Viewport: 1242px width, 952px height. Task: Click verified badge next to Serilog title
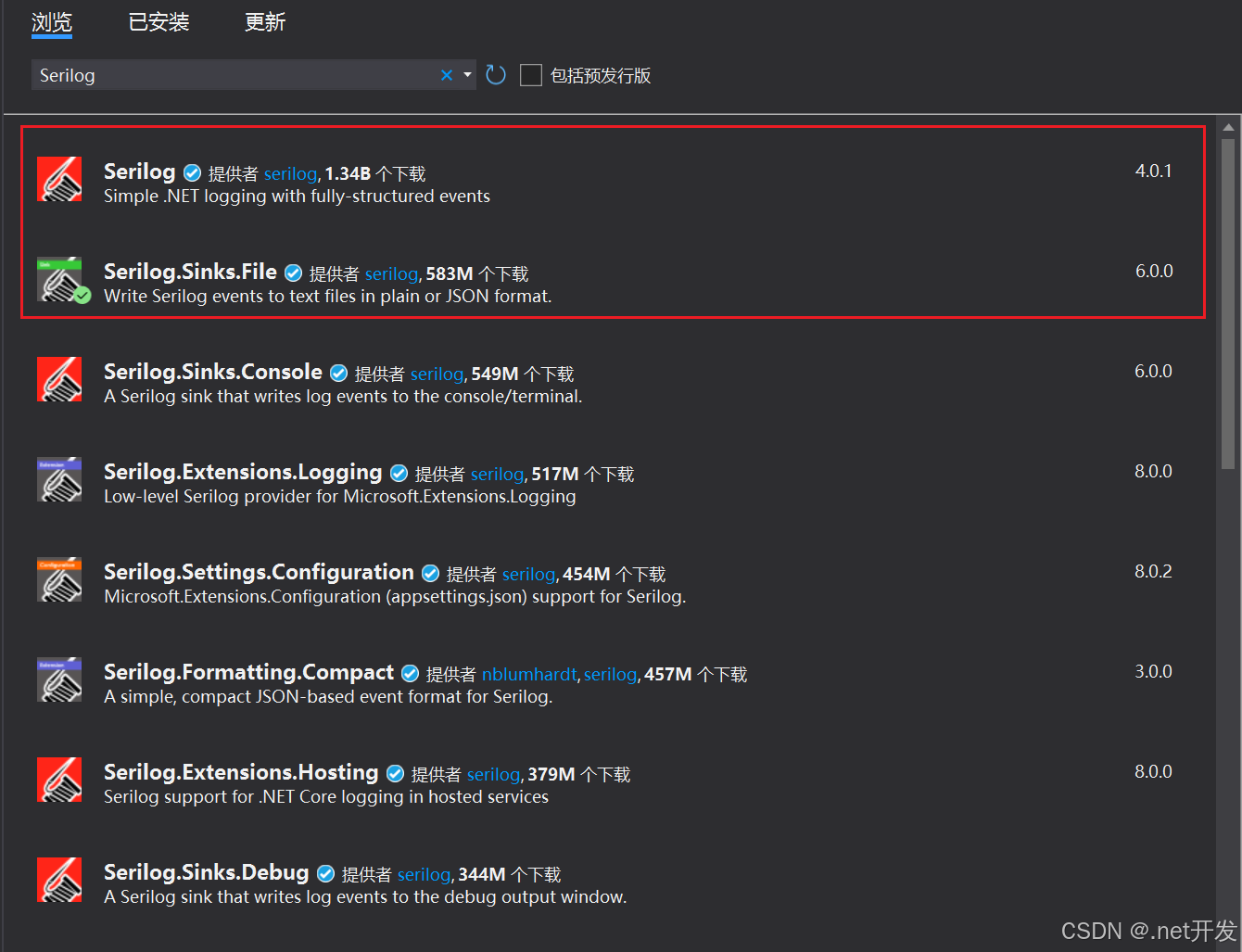tap(192, 172)
